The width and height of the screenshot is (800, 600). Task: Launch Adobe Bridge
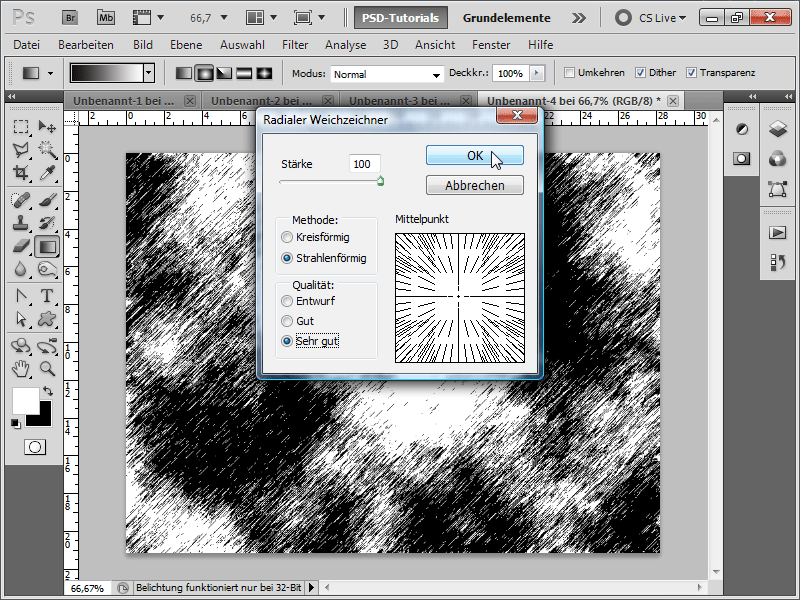(70, 18)
